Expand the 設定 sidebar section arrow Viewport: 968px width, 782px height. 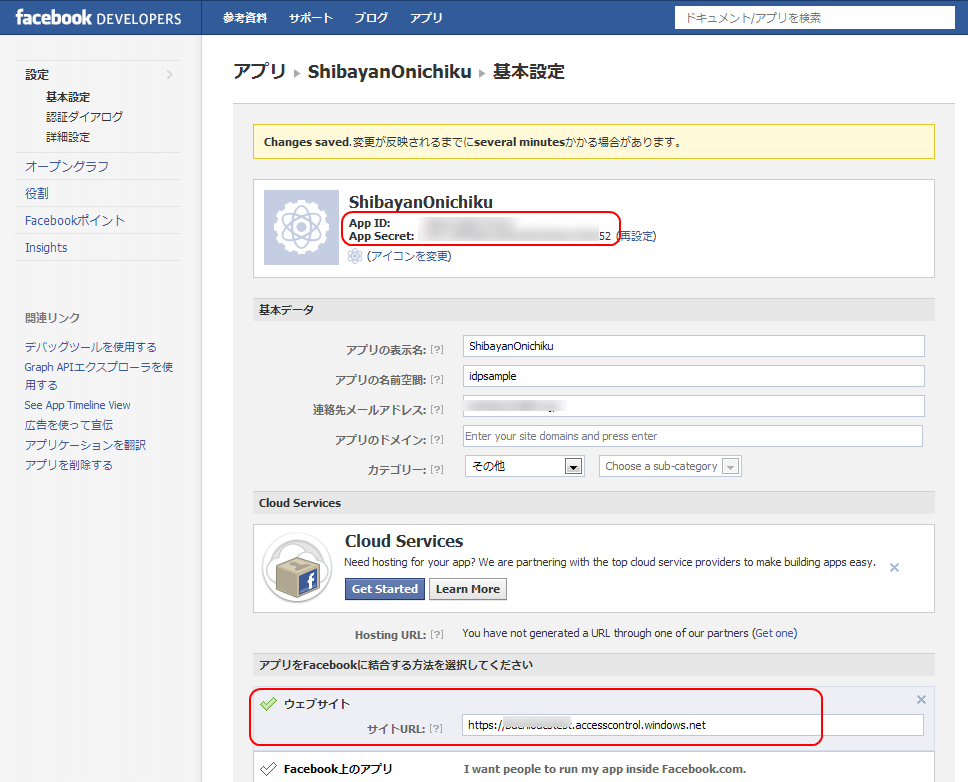[x=170, y=75]
